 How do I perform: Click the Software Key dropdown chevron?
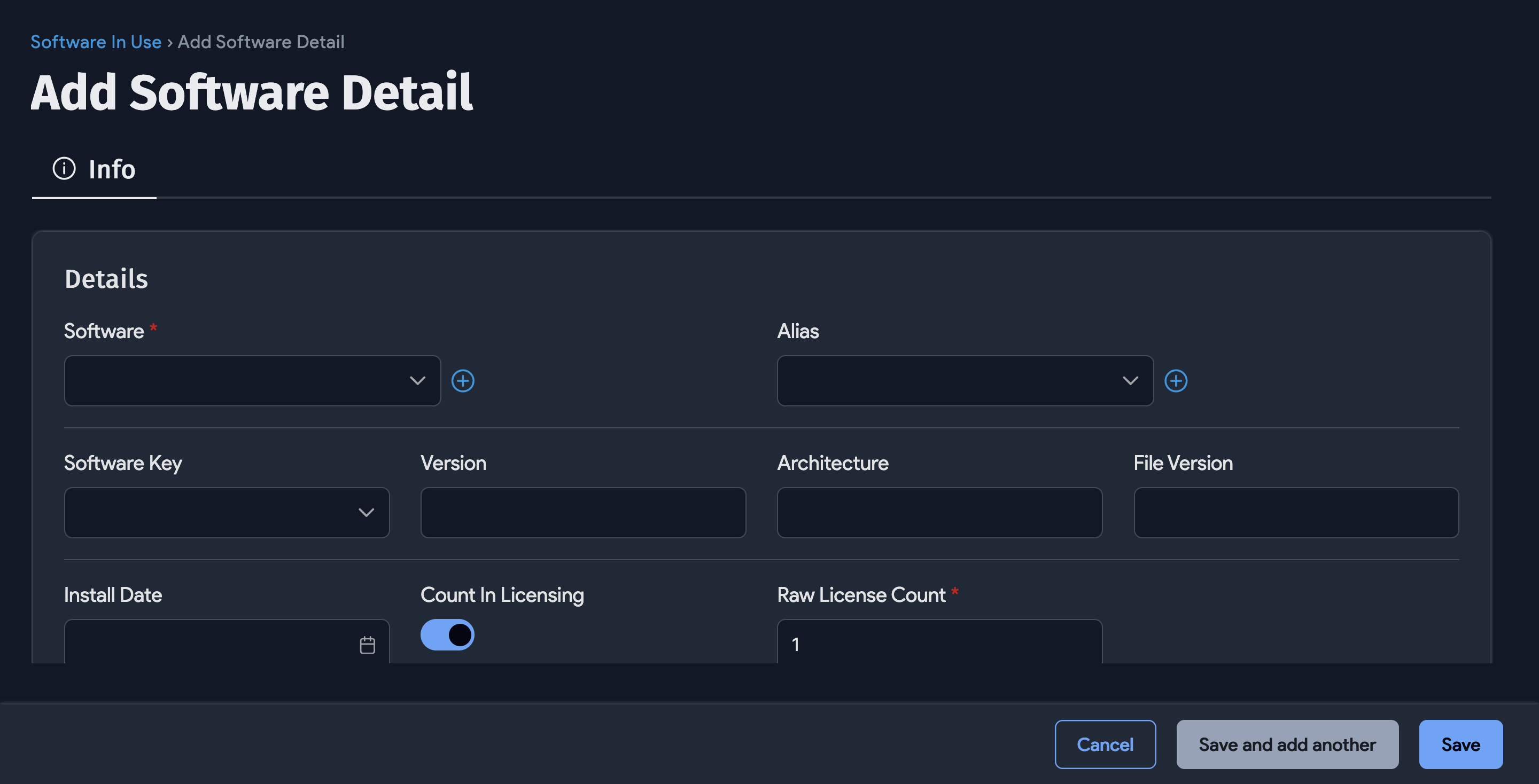[367, 512]
